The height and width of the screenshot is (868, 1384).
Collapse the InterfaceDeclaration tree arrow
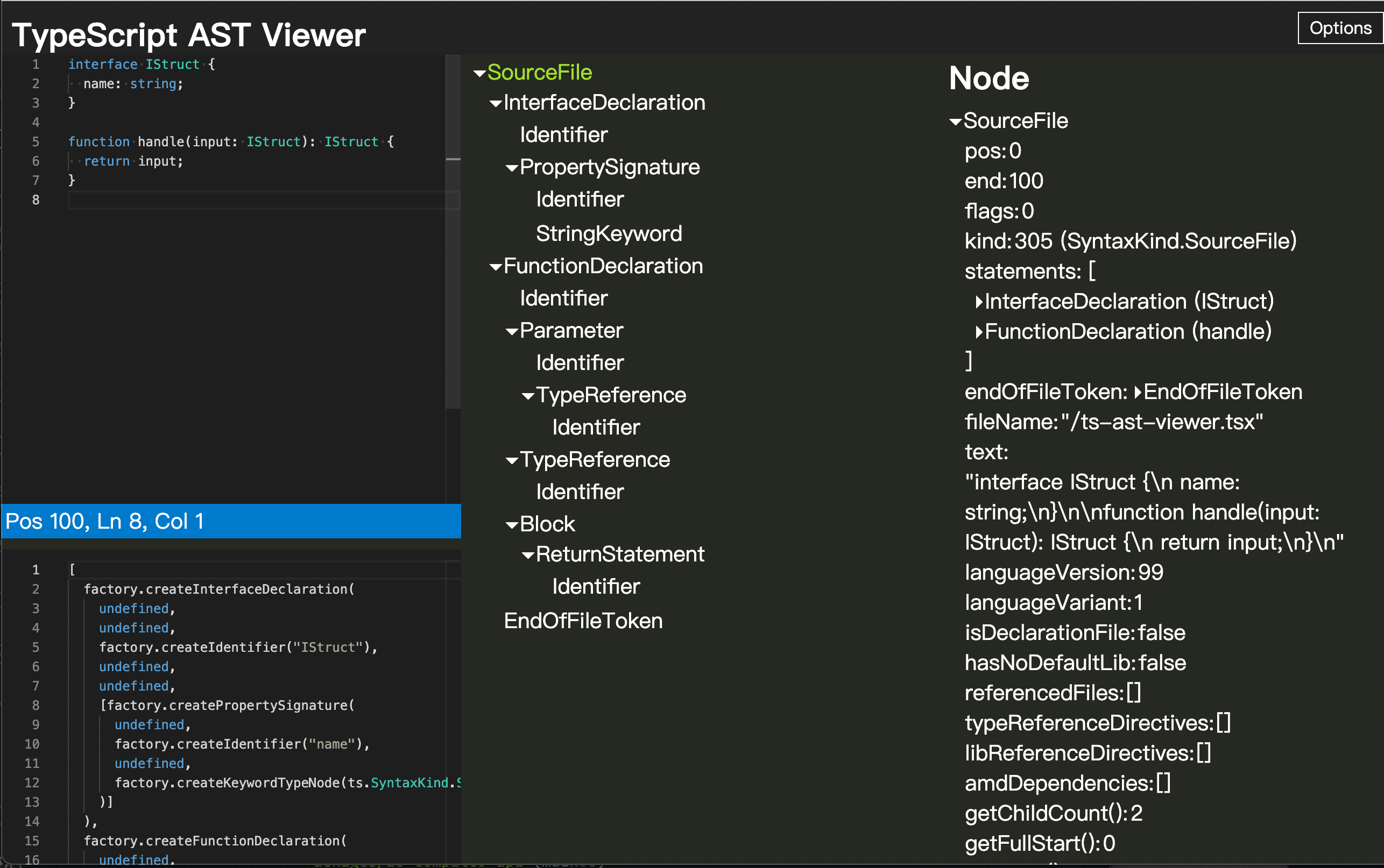coord(496,104)
